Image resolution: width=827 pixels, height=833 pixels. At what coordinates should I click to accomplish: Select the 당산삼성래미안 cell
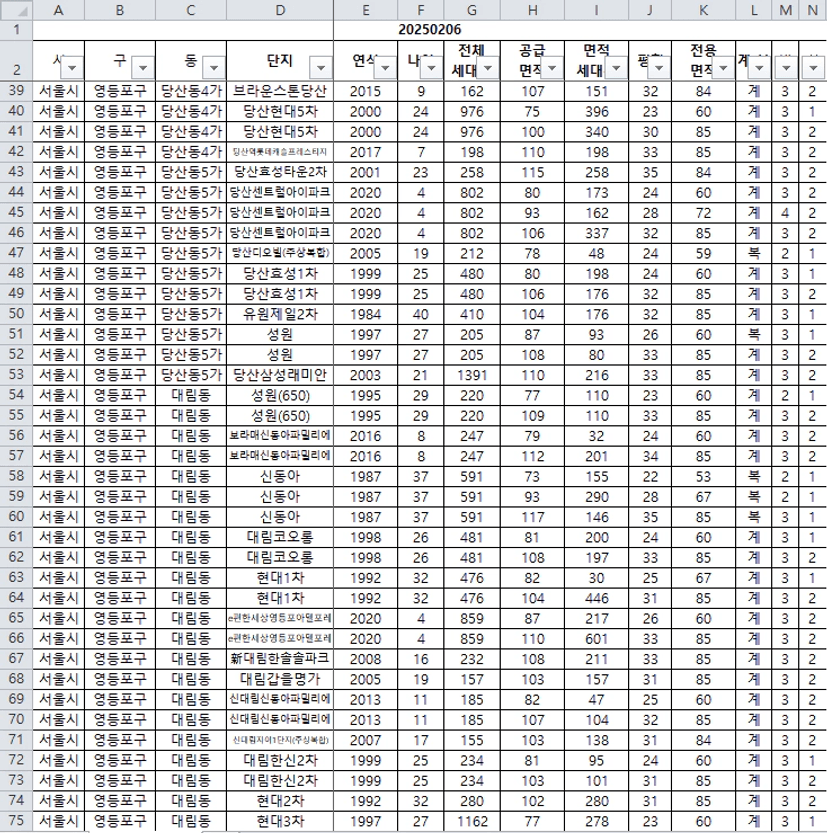pos(280,375)
